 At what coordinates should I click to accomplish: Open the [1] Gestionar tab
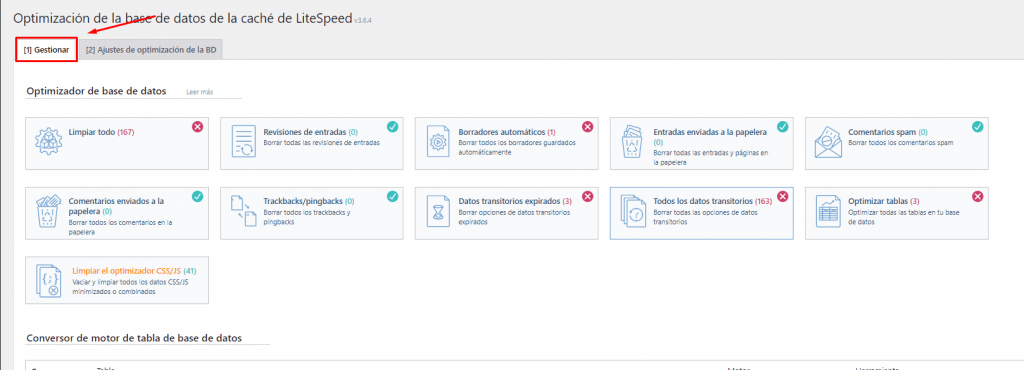(46, 50)
